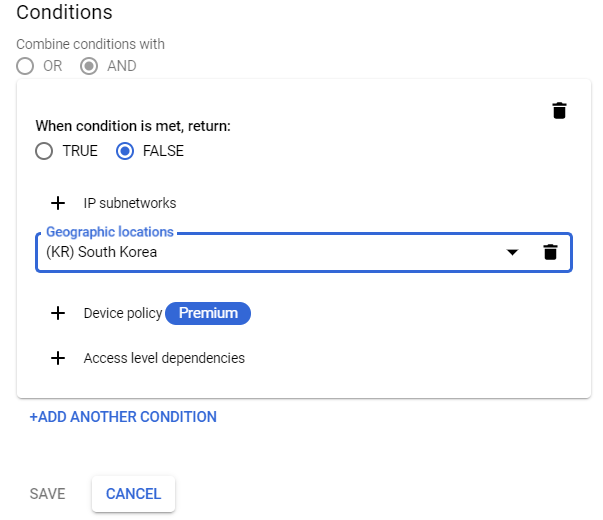
Task: Click the Geographic locations field label
Action: 110,232
